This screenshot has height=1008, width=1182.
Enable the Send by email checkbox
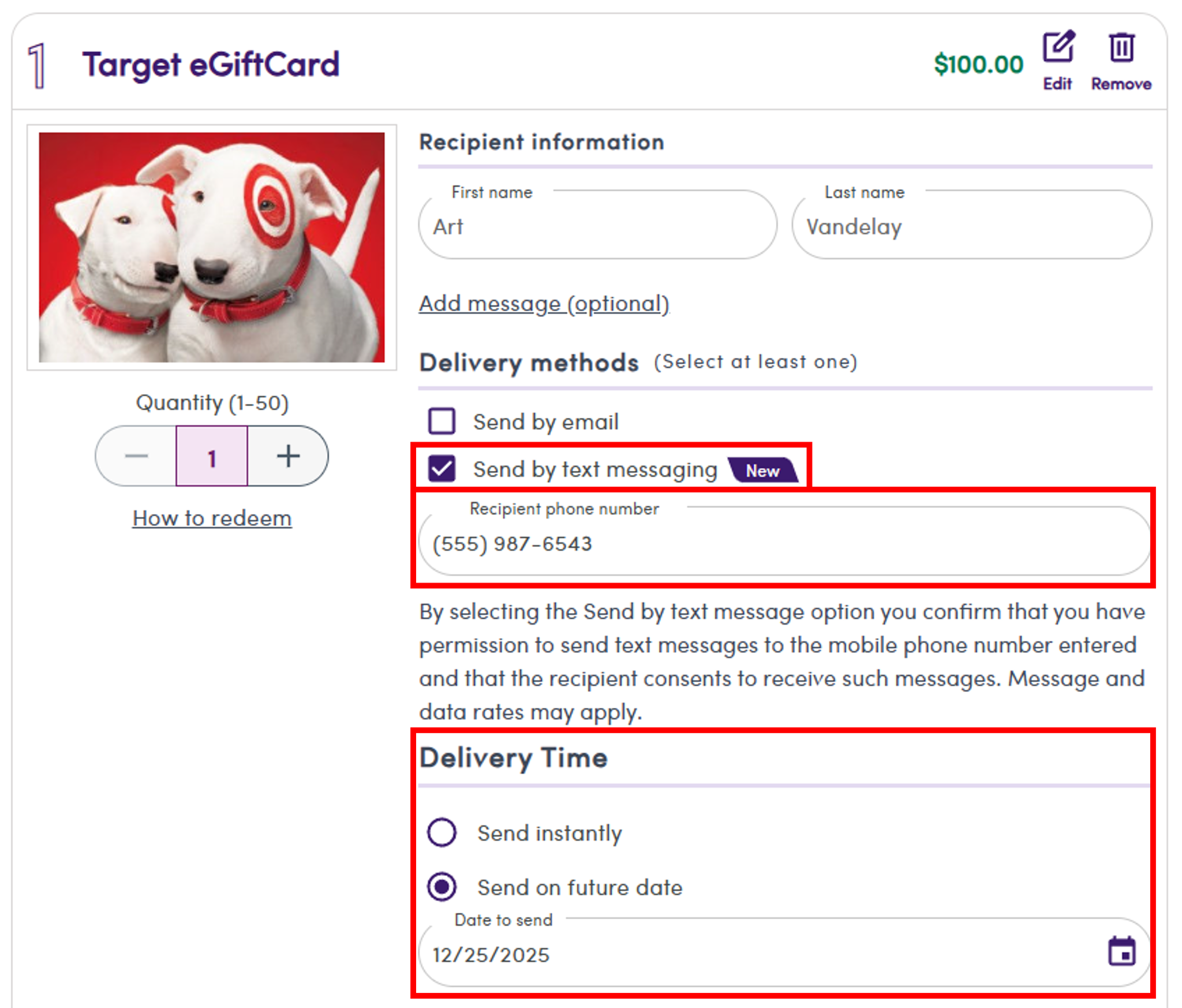(x=442, y=421)
